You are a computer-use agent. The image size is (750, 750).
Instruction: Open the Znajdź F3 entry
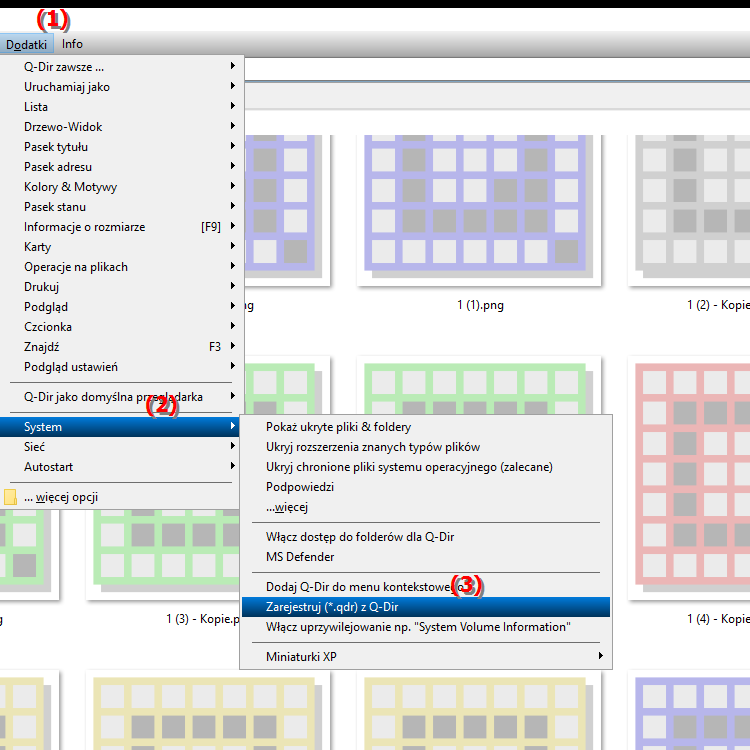coord(121,347)
